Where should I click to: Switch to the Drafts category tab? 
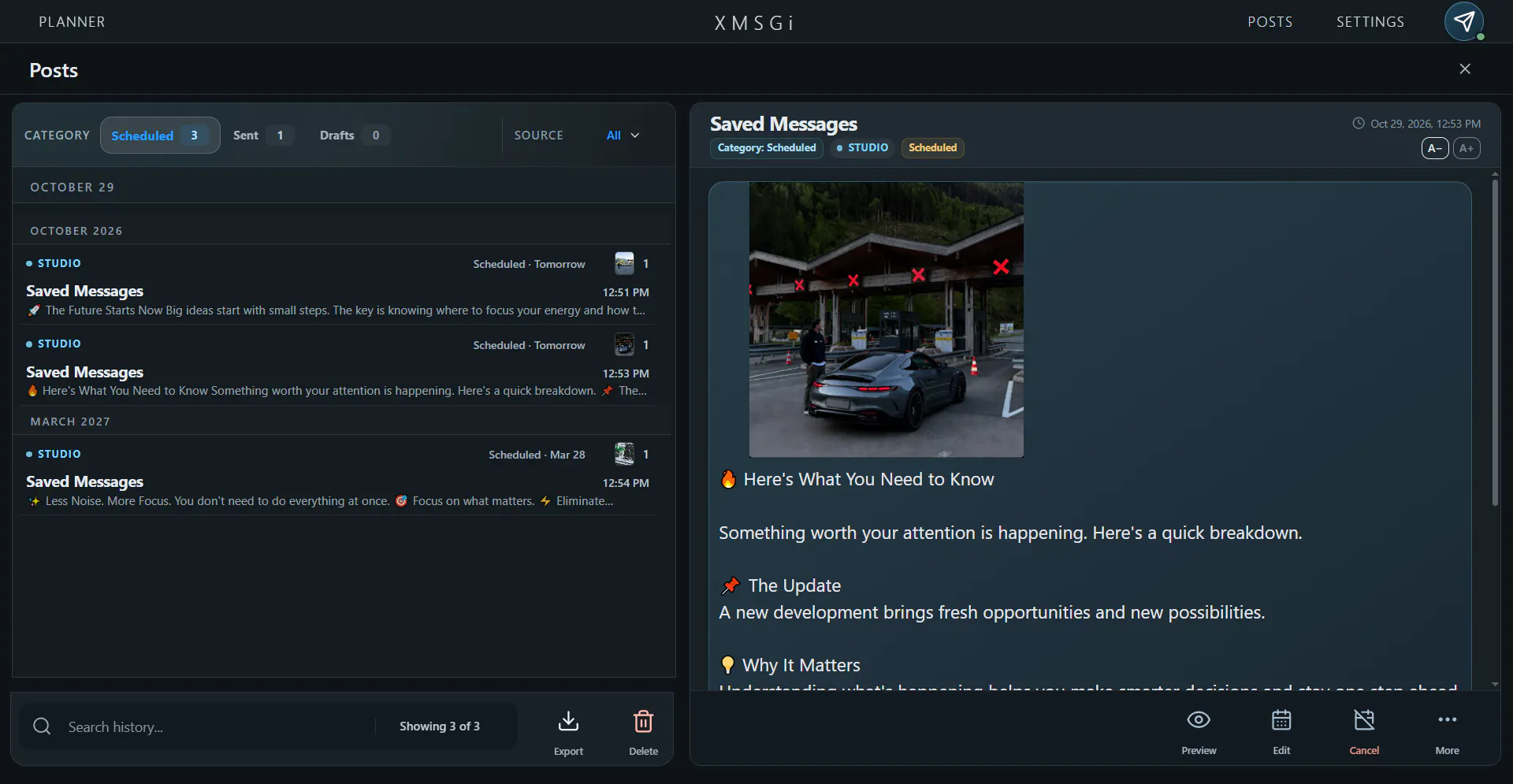[x=354, y=136]
